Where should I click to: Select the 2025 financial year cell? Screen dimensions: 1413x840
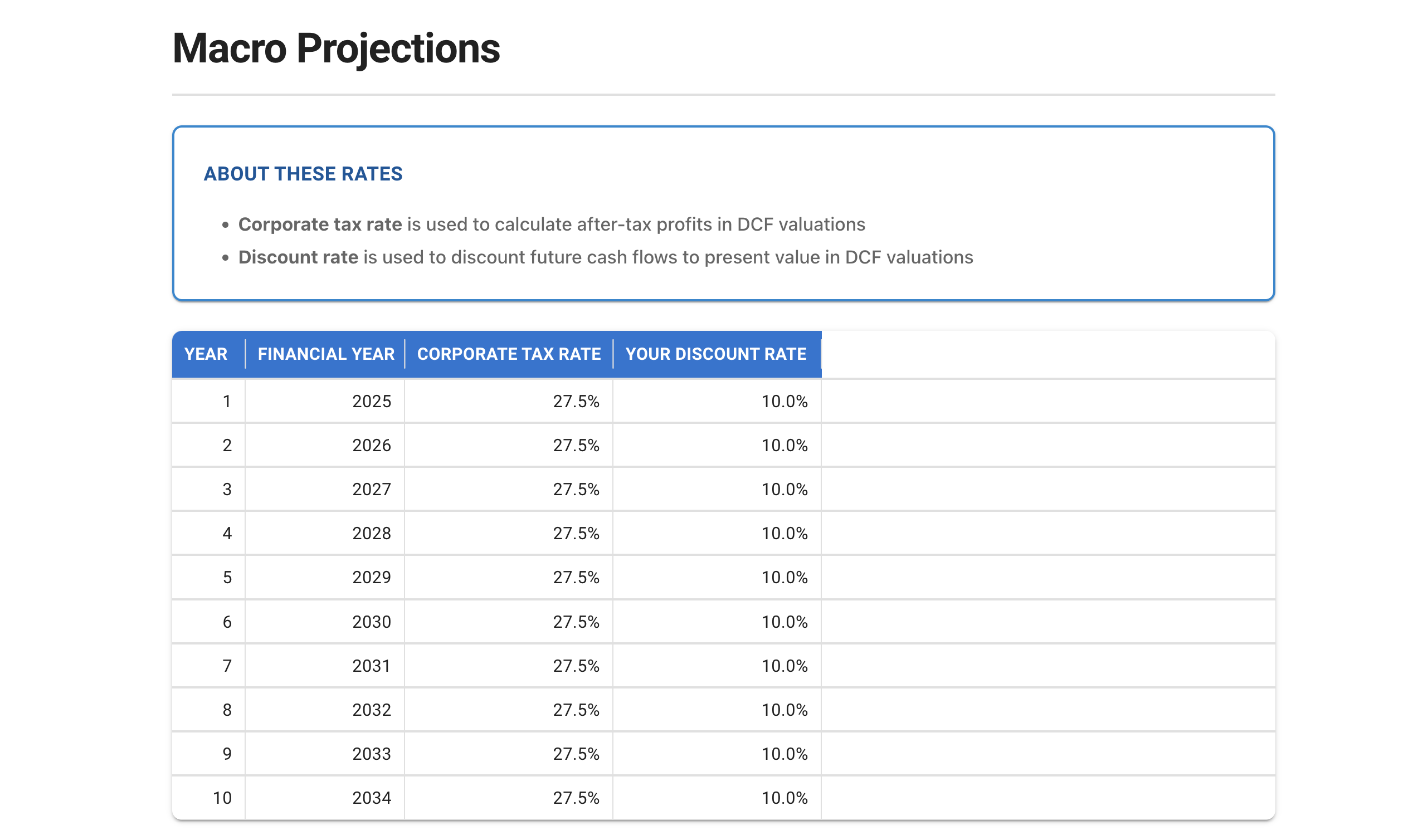click(372, 401)
